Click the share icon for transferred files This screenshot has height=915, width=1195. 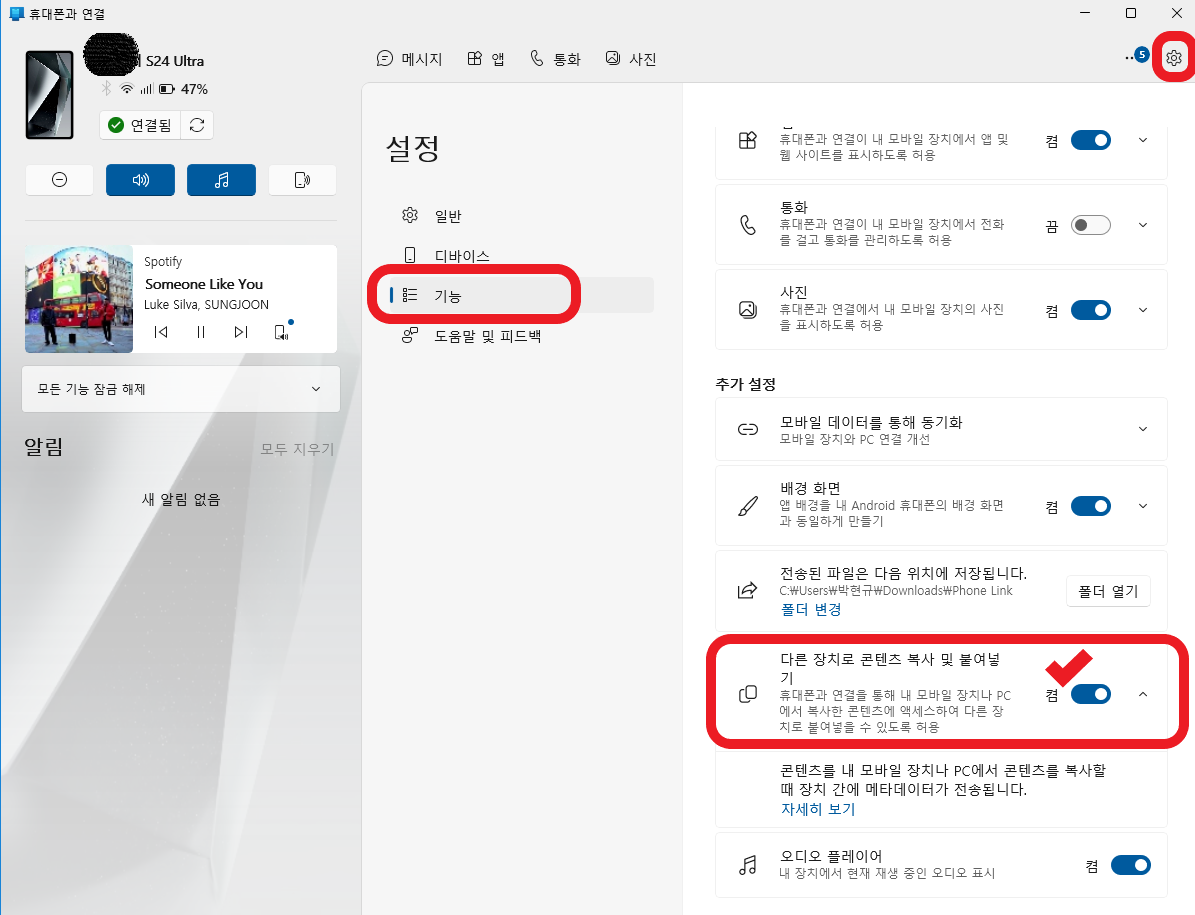pyautogui.click(x=748, y=590)
